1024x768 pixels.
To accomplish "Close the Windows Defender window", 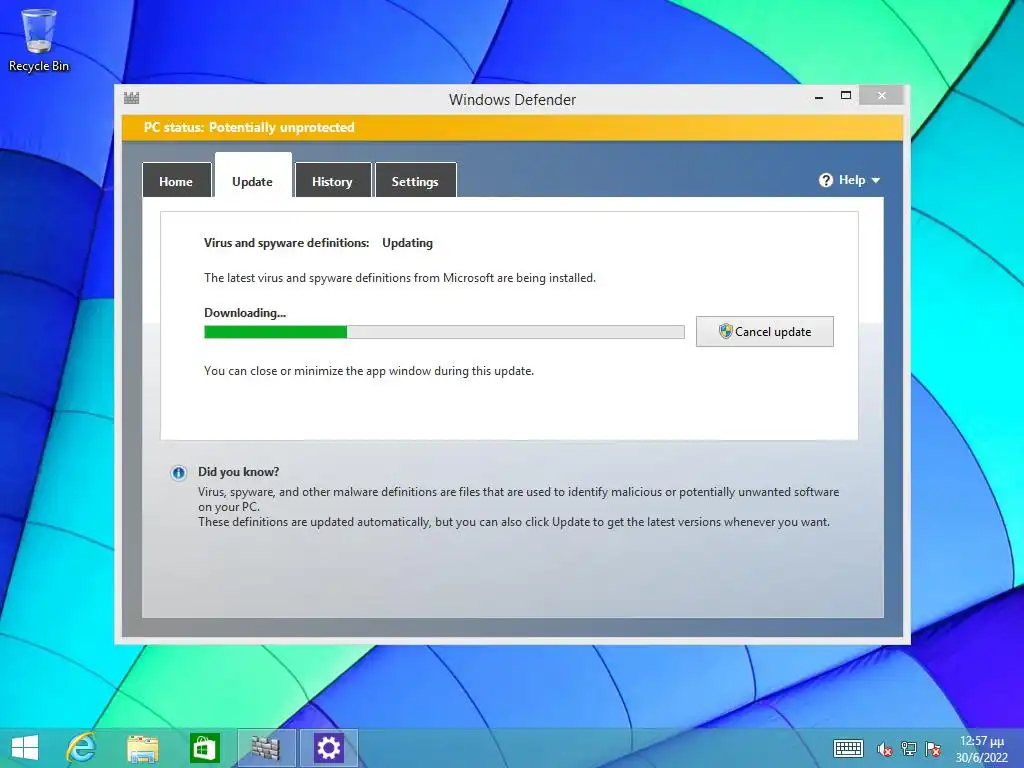I will coord(882,95).
